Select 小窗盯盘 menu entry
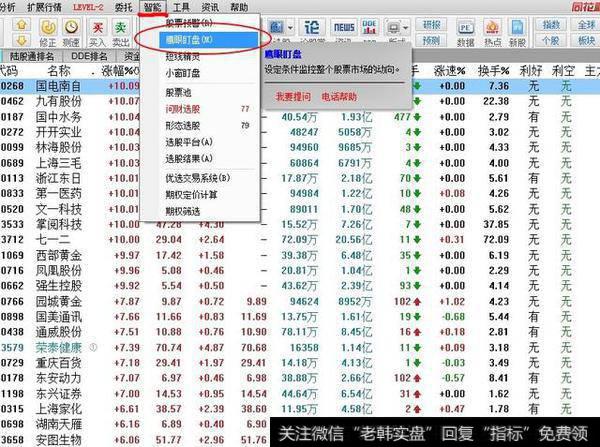The width and height of the screenshot is (600, 447). pos(209,73)
